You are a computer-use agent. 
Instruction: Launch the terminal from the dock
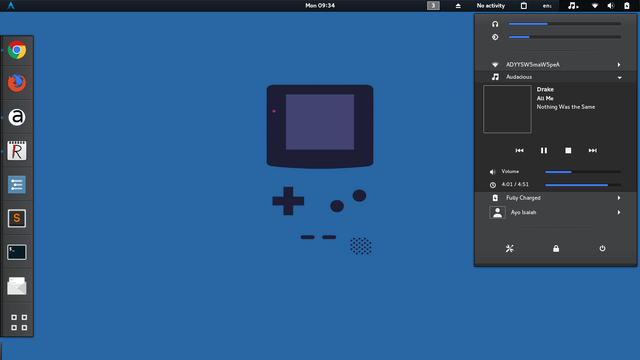pyautogui.click(x=17, y=252)
